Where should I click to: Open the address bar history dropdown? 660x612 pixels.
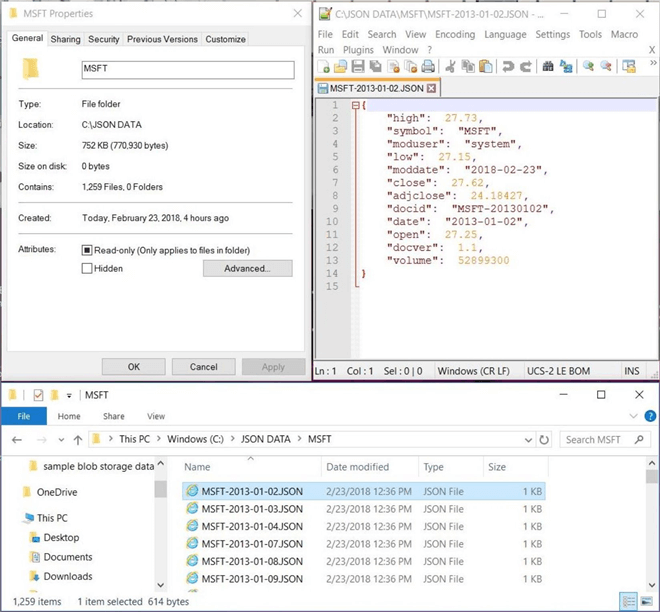tap(528, 440)
